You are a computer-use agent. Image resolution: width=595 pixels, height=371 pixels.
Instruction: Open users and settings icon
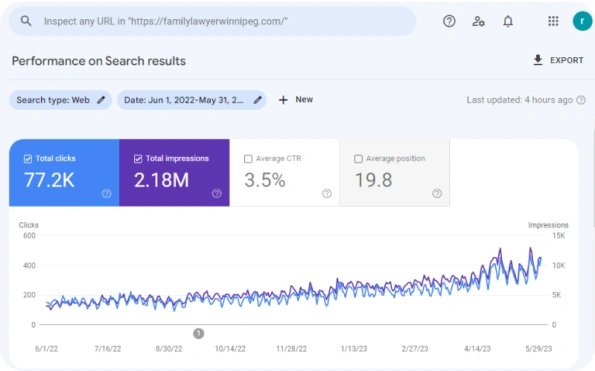[x=478, y=21]
